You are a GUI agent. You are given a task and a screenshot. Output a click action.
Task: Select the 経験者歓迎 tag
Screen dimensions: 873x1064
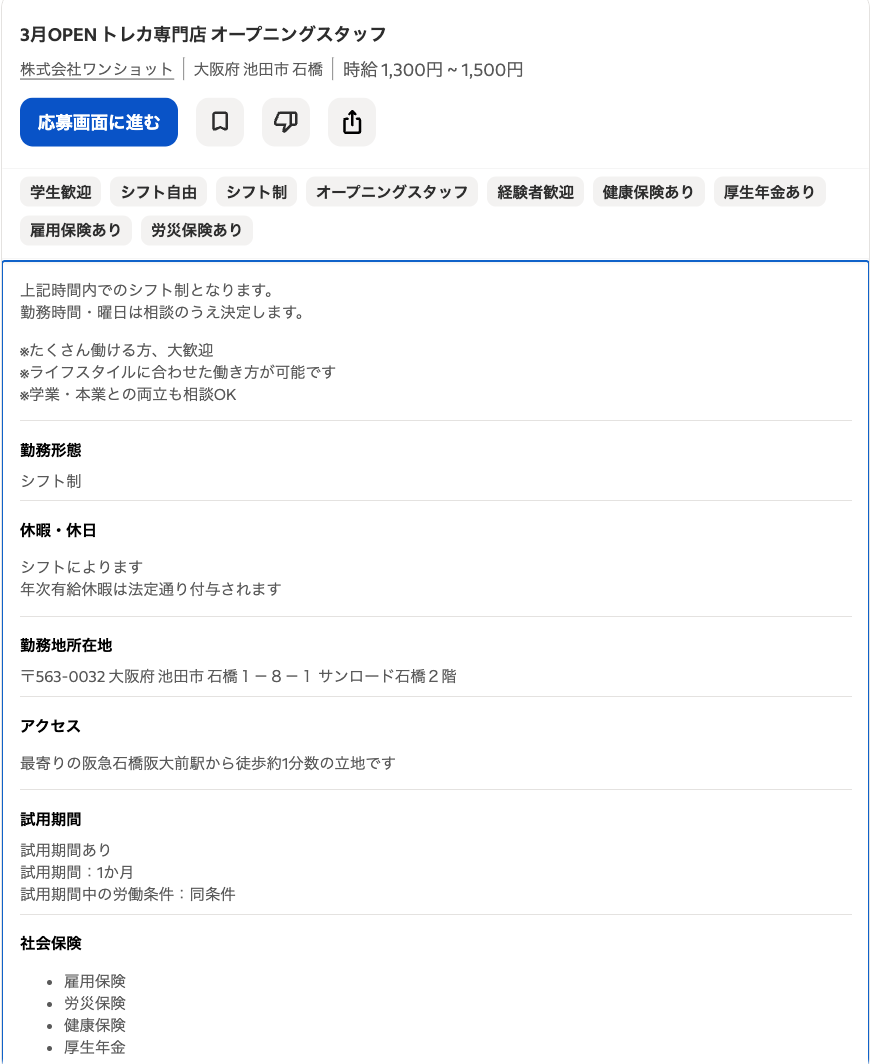(x=536, y=192)
